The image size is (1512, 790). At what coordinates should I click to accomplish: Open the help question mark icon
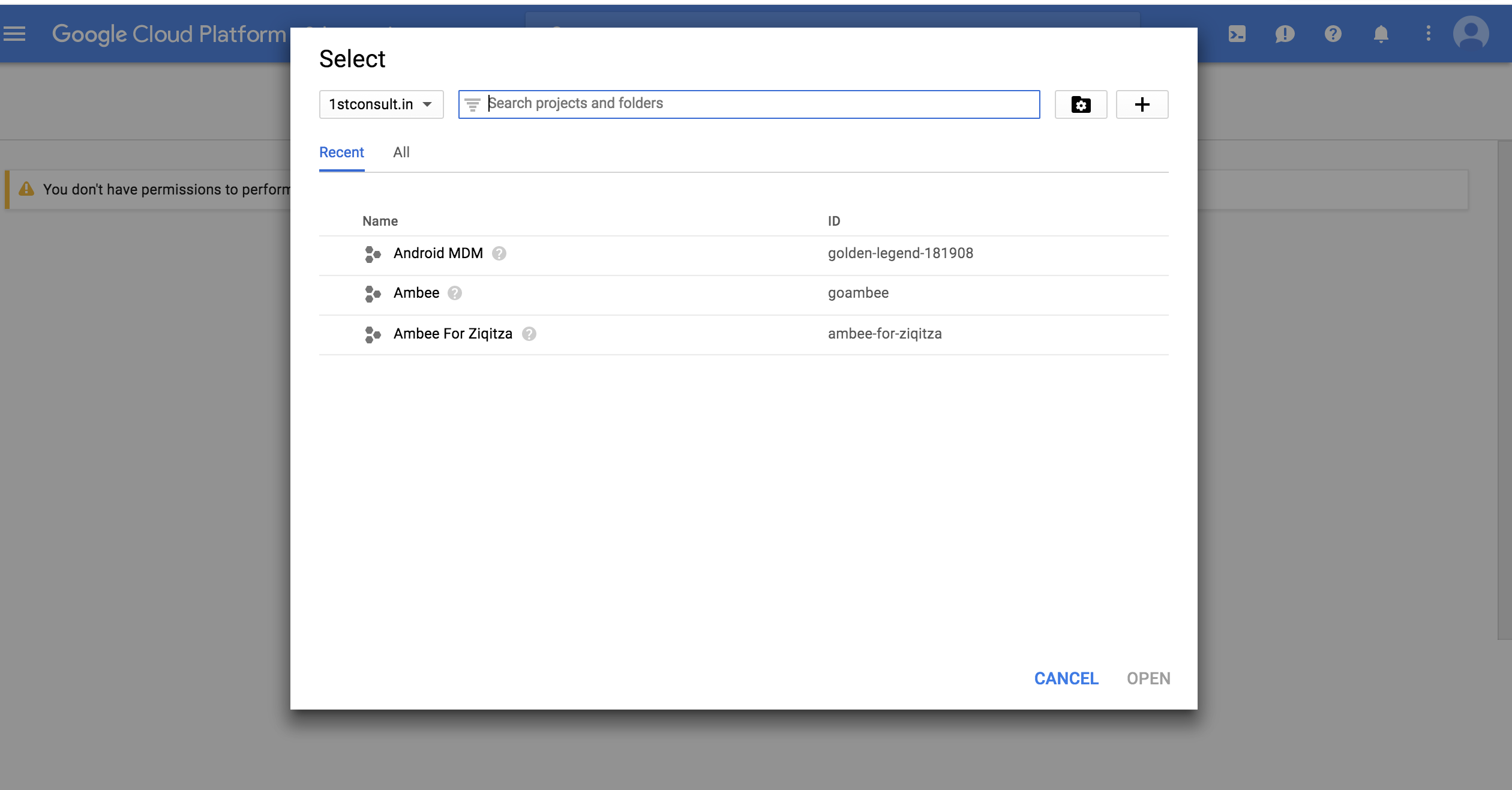(x=1333, y=34)
